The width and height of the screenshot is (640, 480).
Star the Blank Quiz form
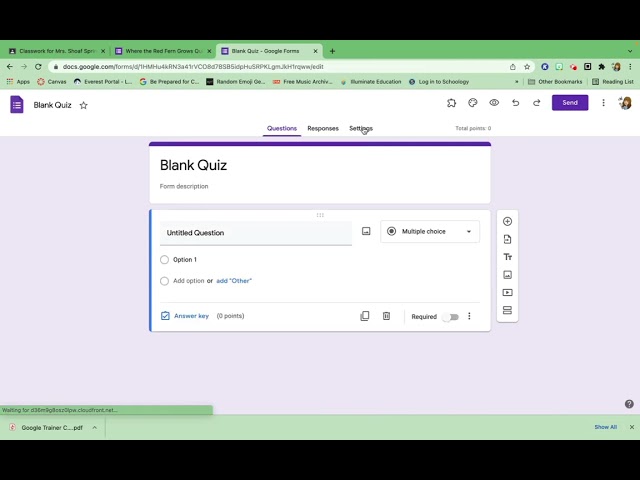click(84, 105)
